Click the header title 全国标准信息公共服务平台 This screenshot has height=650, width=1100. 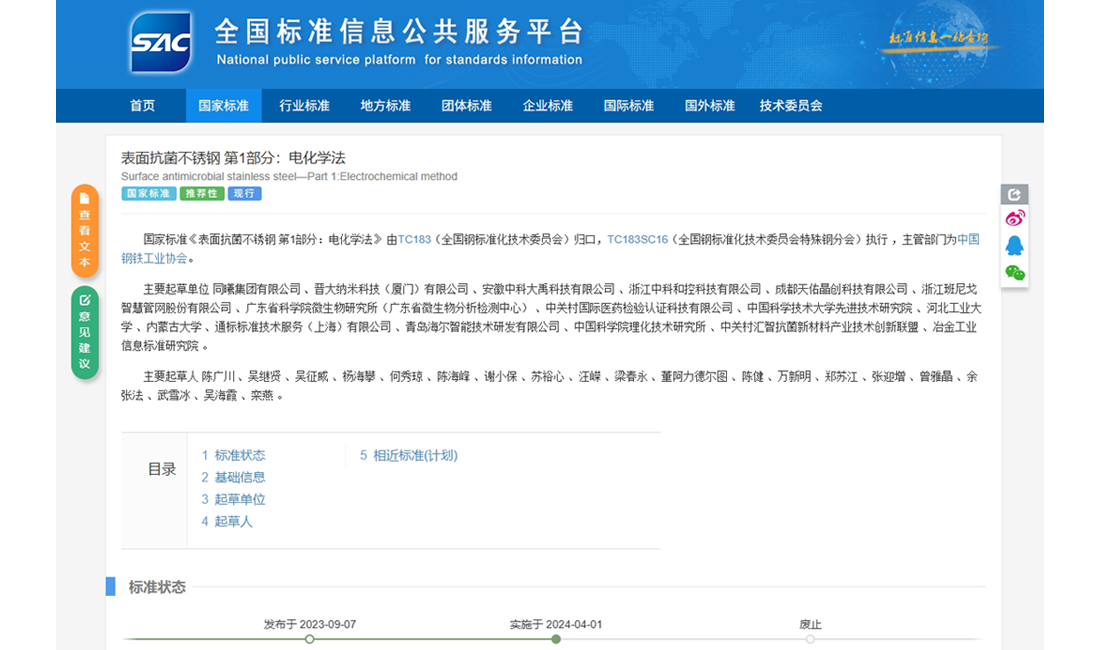tap(399, 32)
